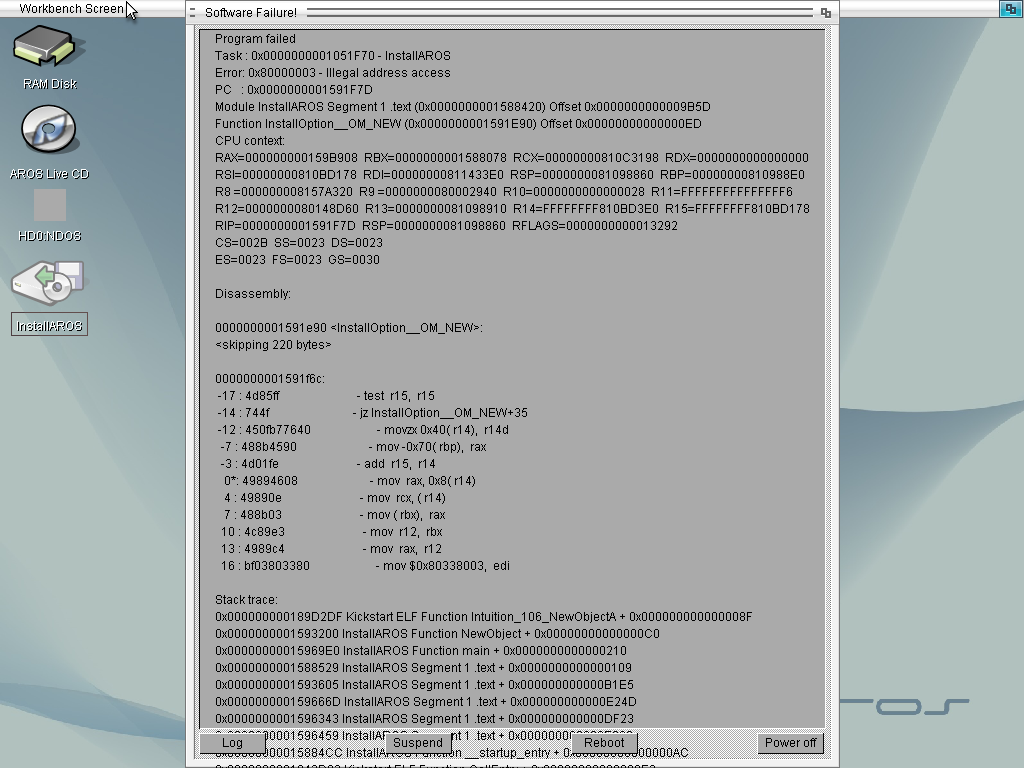Image resolution: width=1024 pixels, height=768 pixels.
Task: Click the Workbench Screen title bar text
Action: [71, 8]
